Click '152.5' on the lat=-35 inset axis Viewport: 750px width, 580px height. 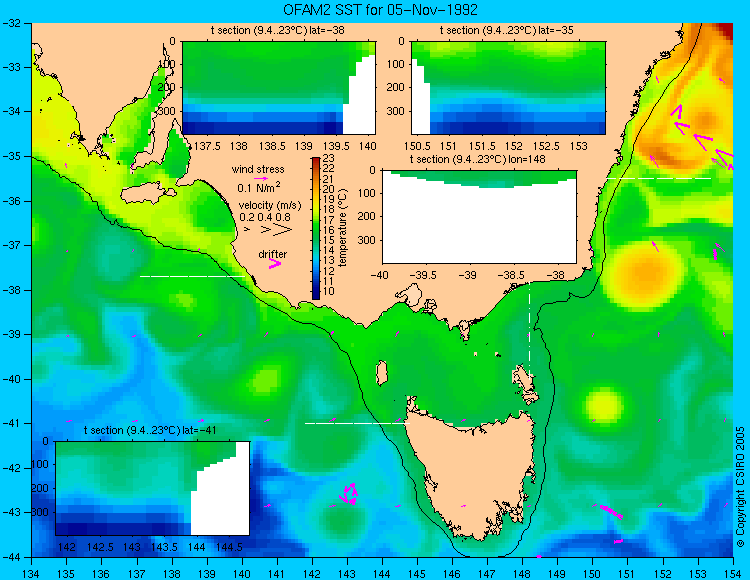point(546,146)
